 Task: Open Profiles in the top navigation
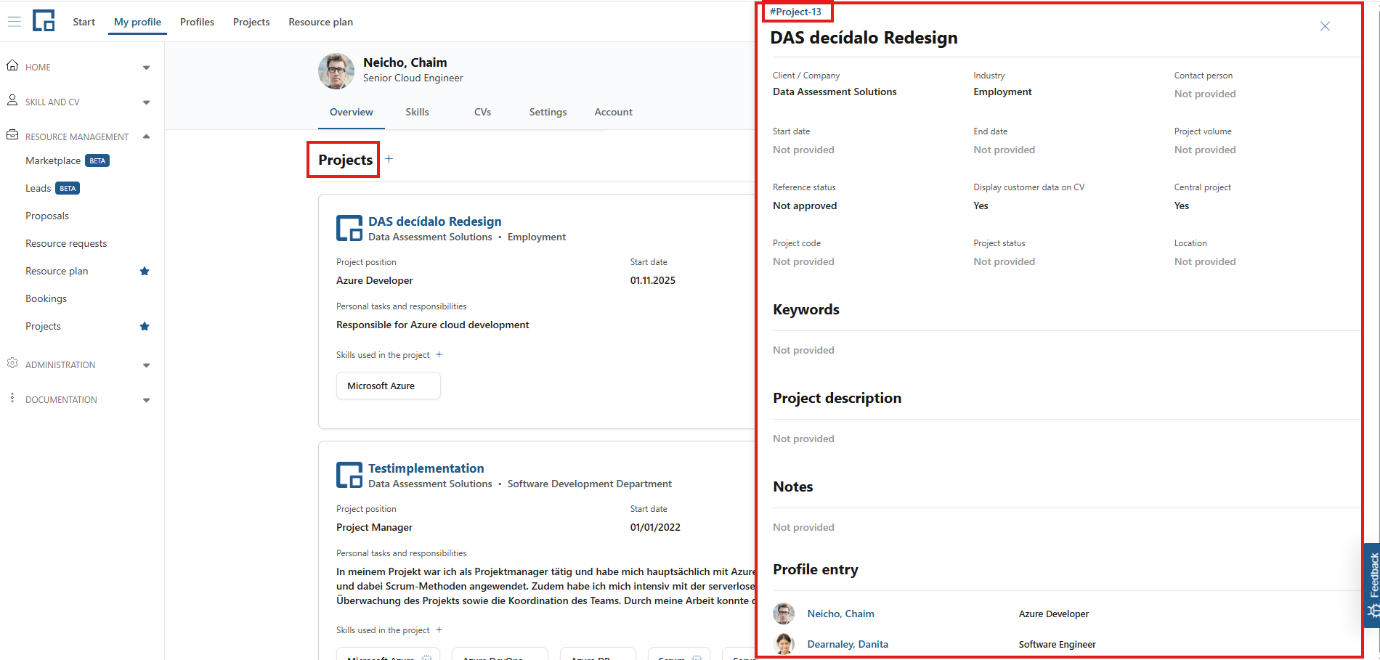[x=197, y=22]
